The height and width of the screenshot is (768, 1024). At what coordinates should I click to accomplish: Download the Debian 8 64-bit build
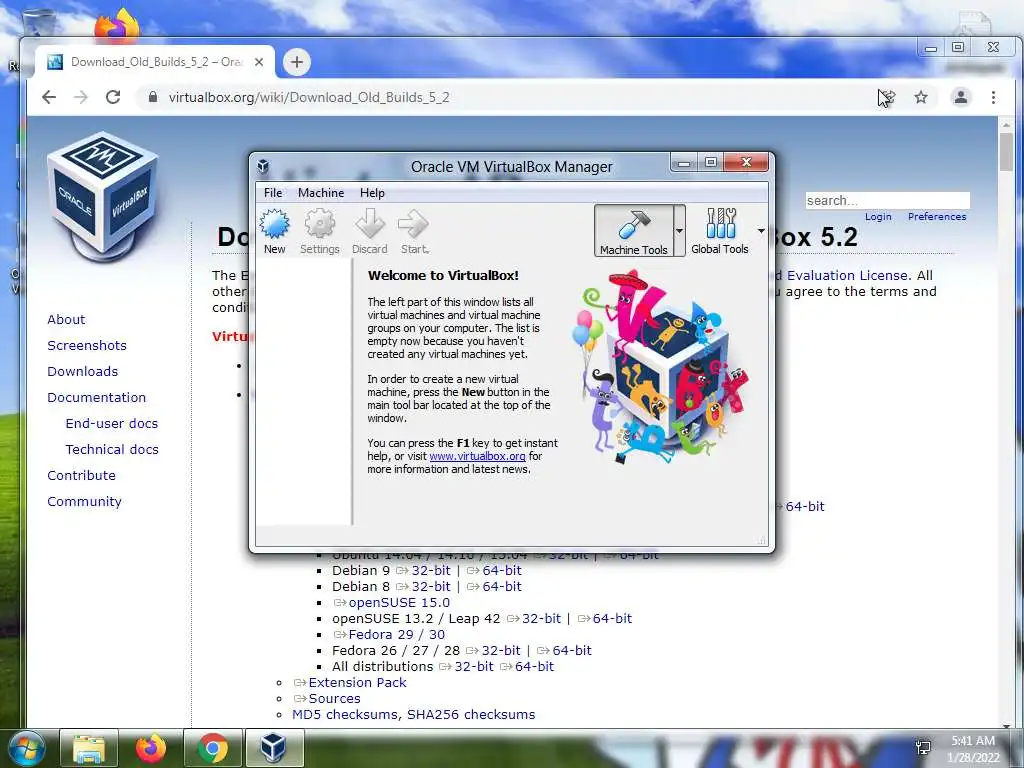point(502,586)
